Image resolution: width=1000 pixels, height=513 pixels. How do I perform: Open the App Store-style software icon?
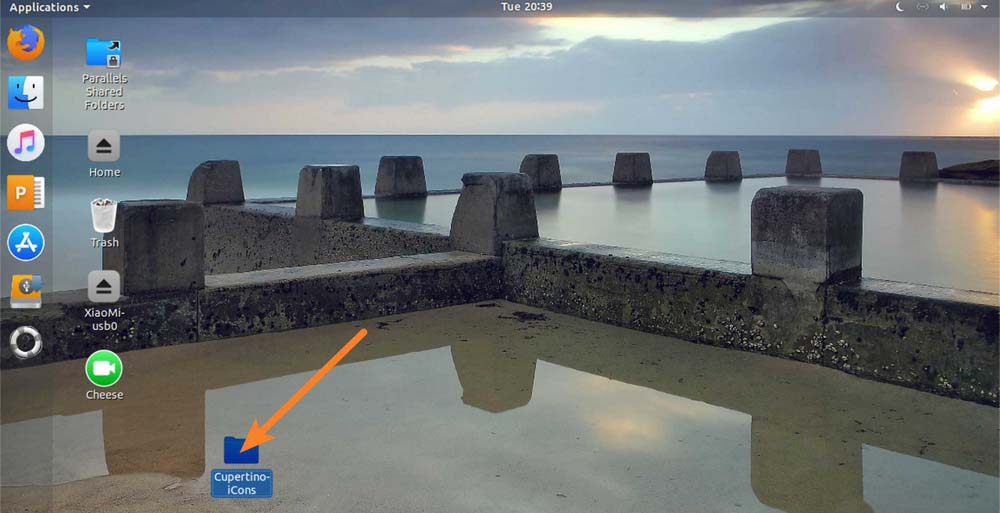pos(25,242)
